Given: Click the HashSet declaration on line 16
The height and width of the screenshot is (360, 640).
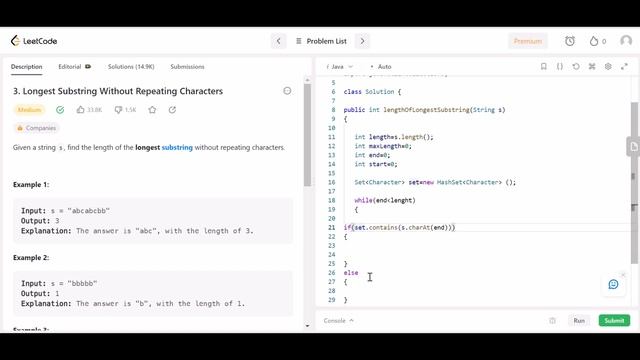Looking at the screenshot, I should tap(435, 182).
